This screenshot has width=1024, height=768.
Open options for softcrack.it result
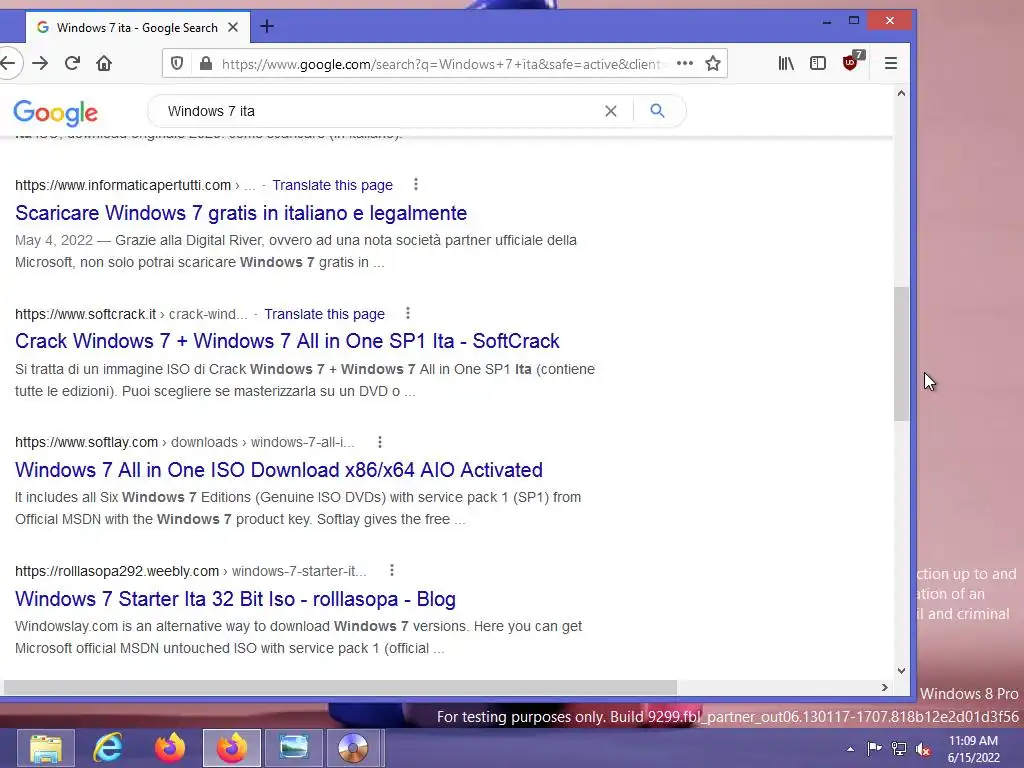408,313
